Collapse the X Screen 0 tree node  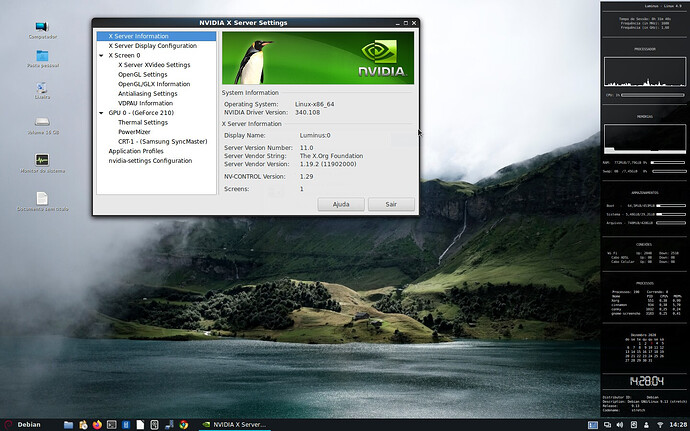click(101, 56)
